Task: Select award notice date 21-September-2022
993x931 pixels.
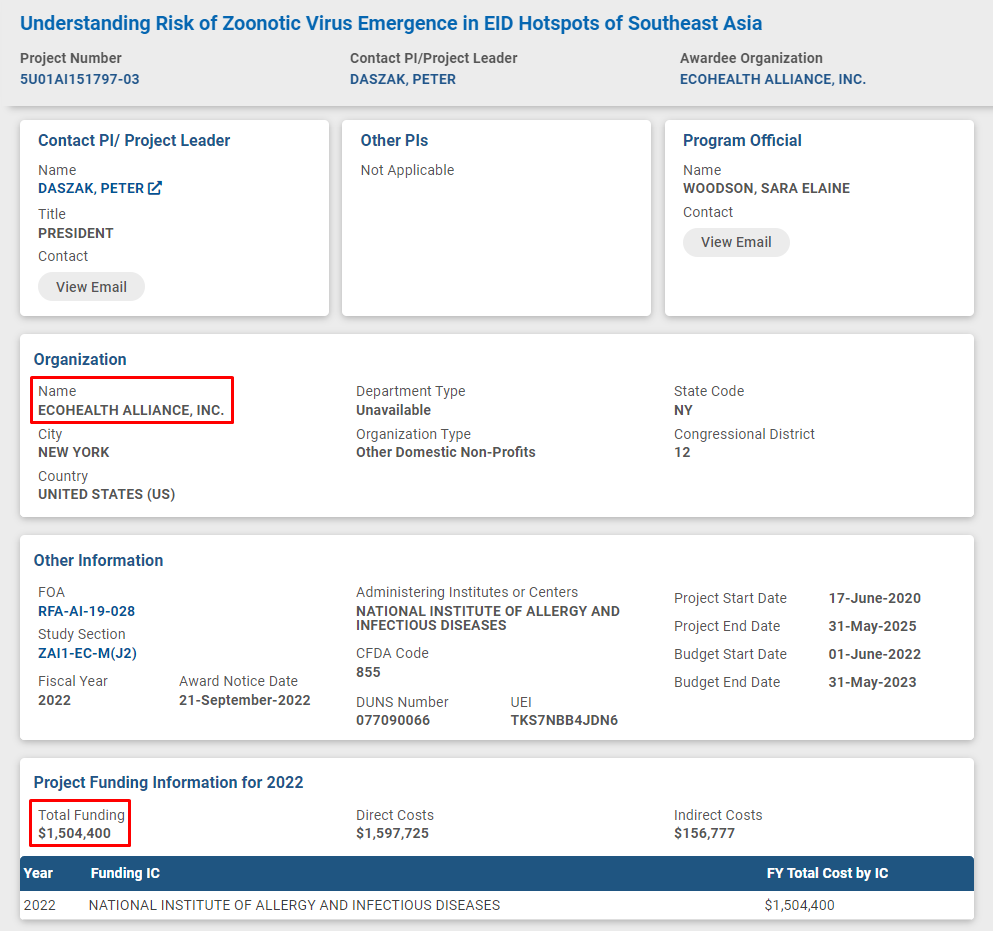Action: pyautogui.click(x=244, y=700)
